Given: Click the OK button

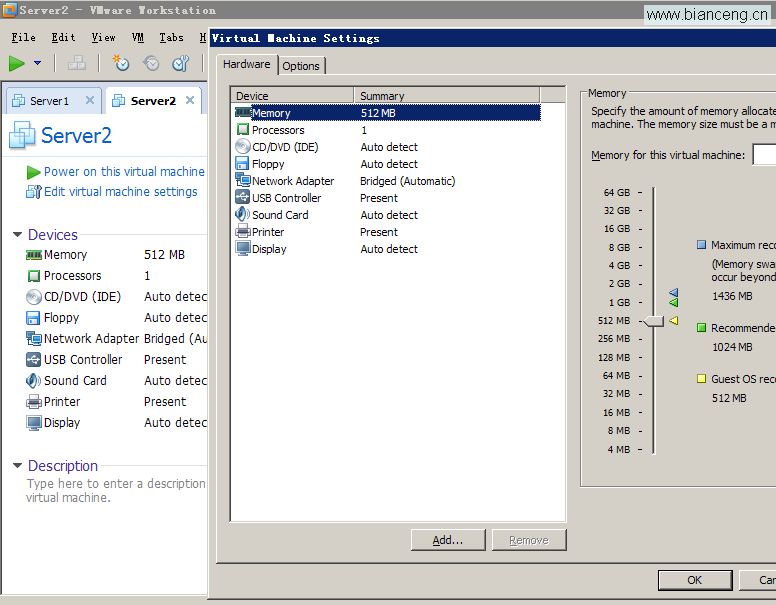Looking at the screenshot, I should tap(695, 580).
